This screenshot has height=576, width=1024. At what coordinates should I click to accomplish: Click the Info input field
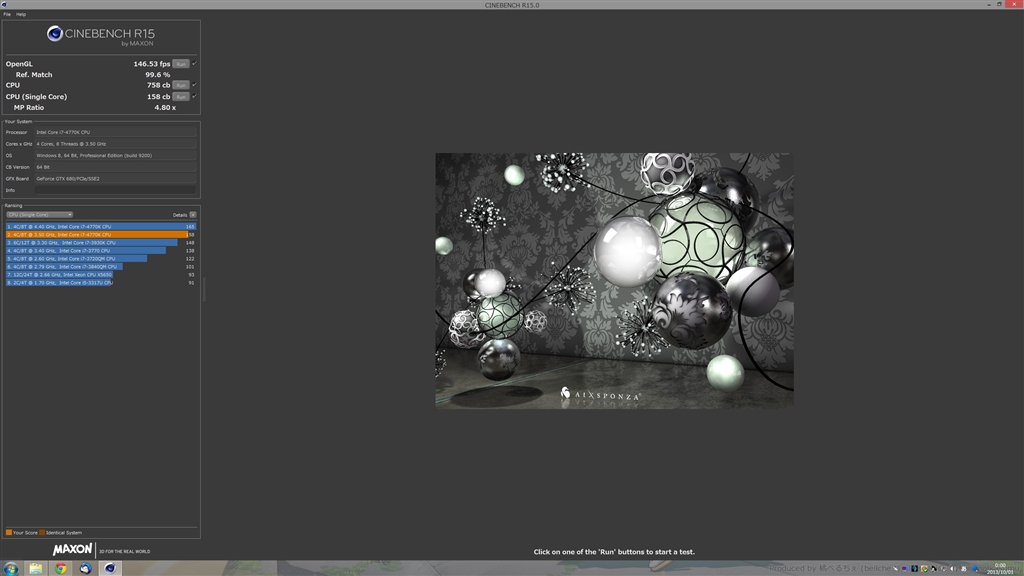[115, 190]
